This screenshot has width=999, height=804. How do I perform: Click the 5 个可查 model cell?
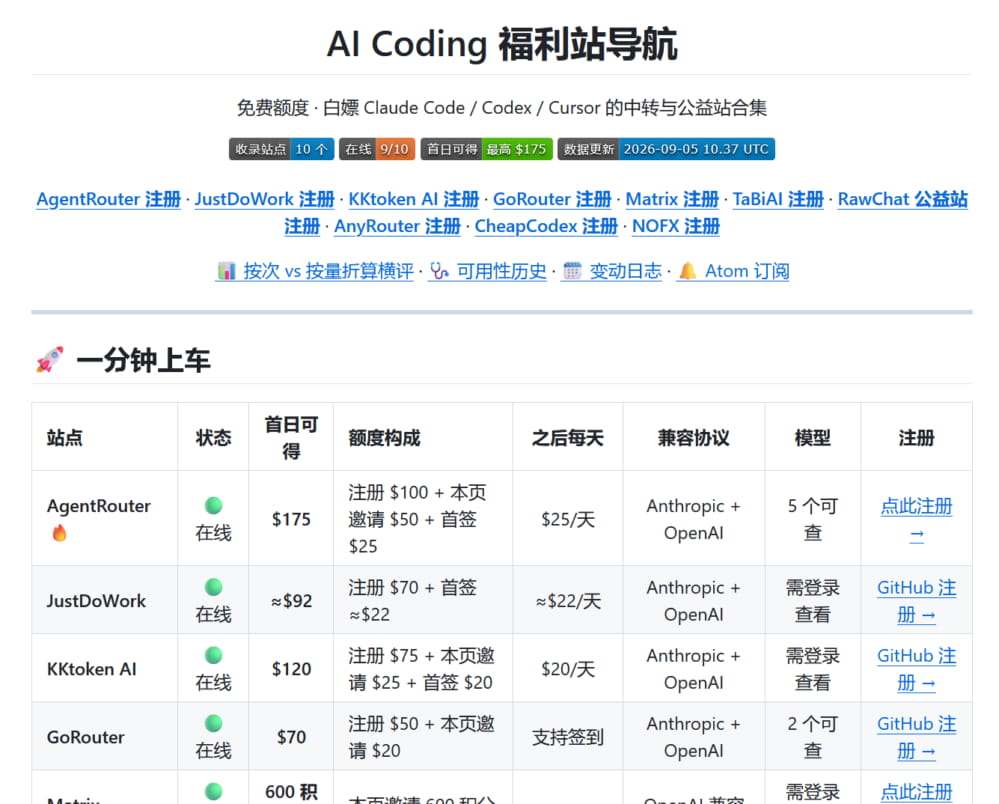812,519
